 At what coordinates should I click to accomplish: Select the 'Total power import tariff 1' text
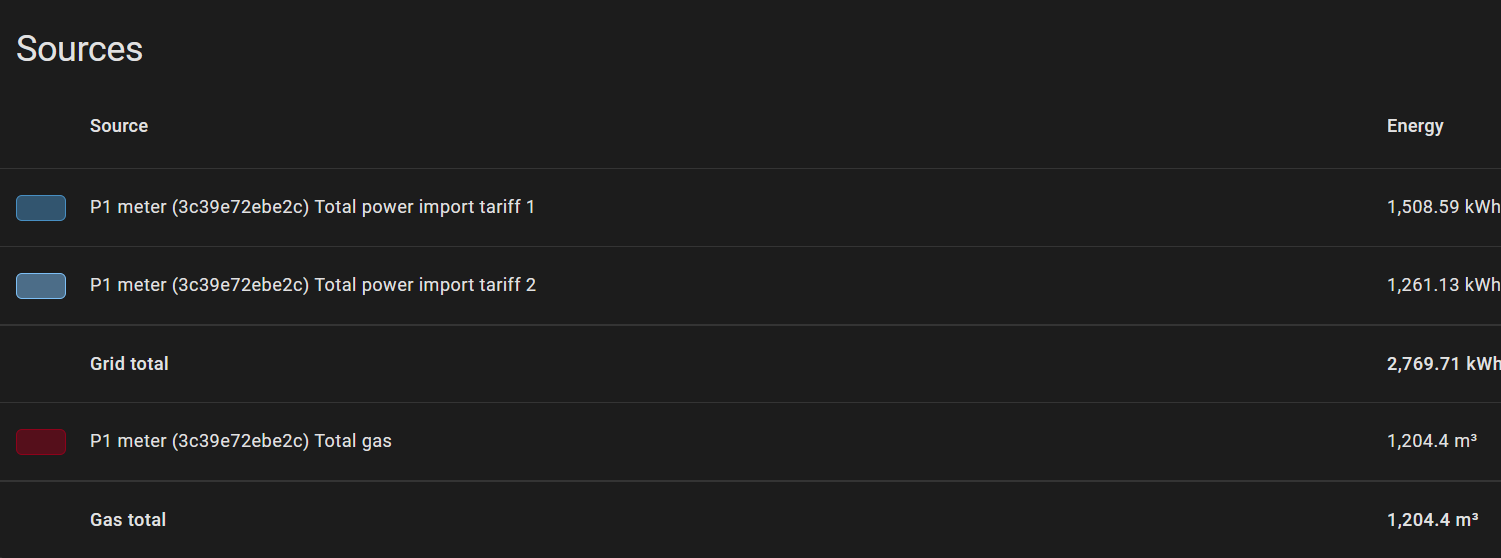point(425,207)
